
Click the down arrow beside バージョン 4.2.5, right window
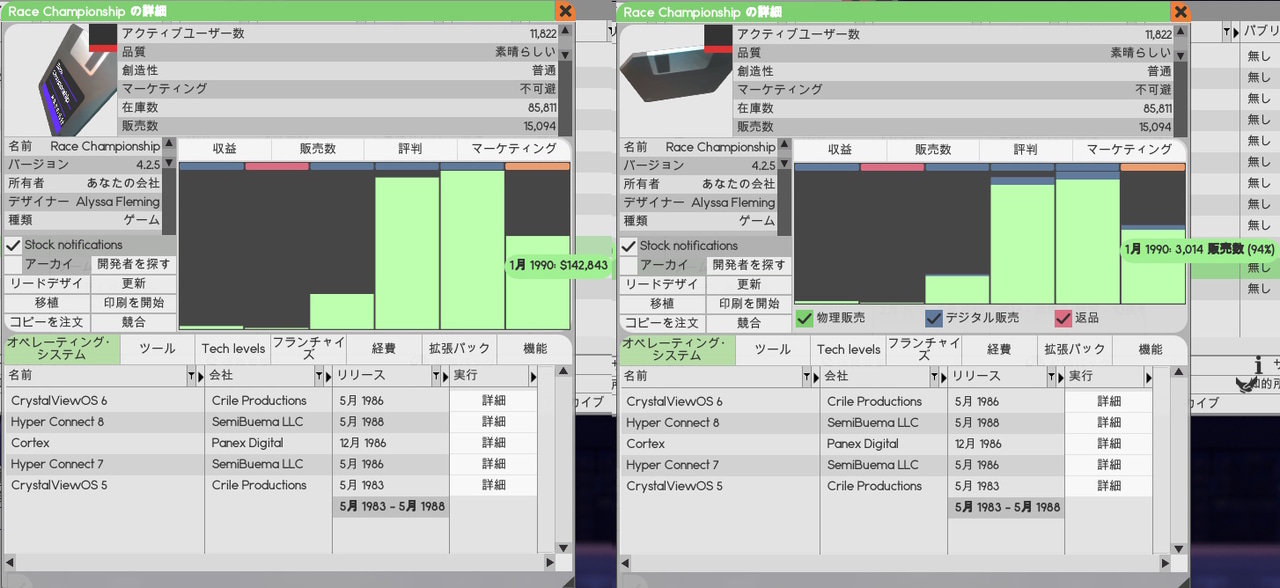click(x=784, y=162)
